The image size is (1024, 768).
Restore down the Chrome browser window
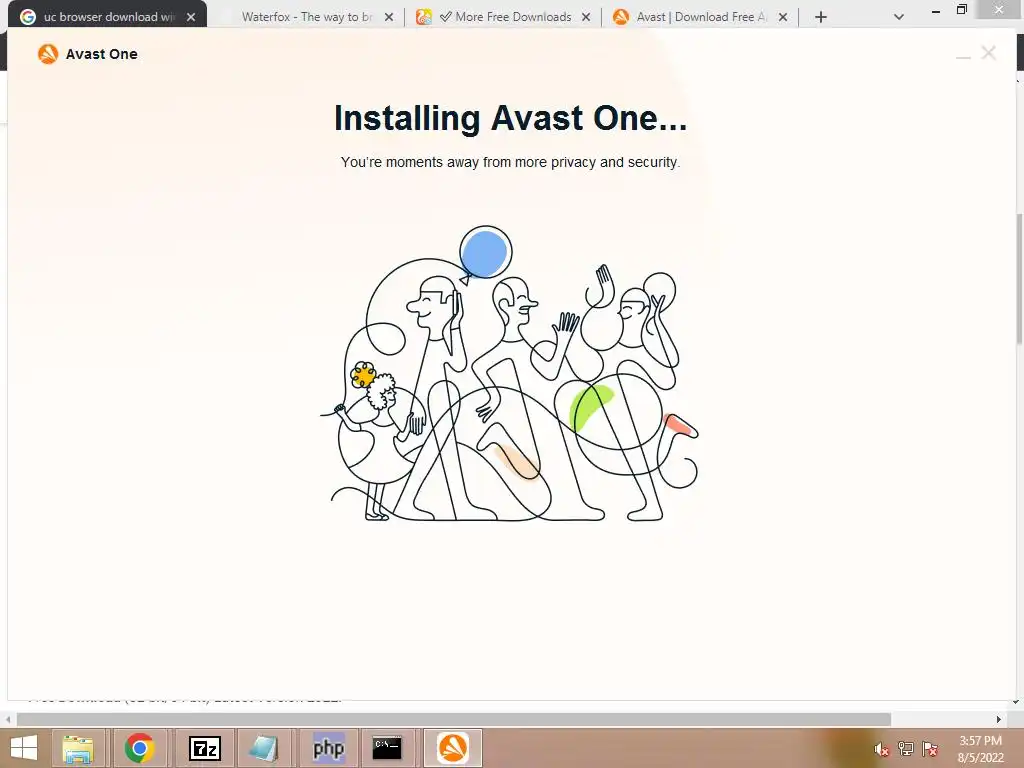click(x=962, y=9)
